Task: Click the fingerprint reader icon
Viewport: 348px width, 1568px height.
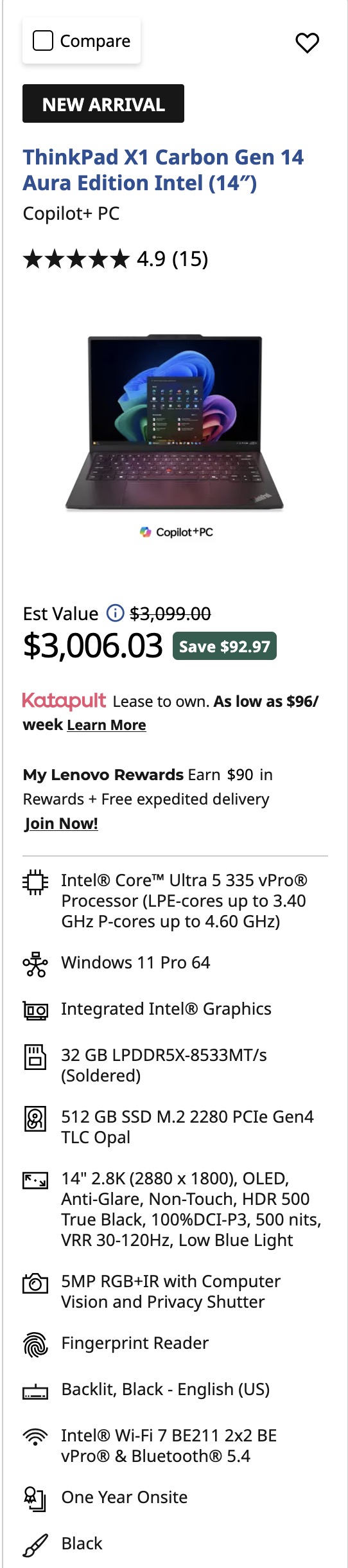Action: pos(35,1345)
